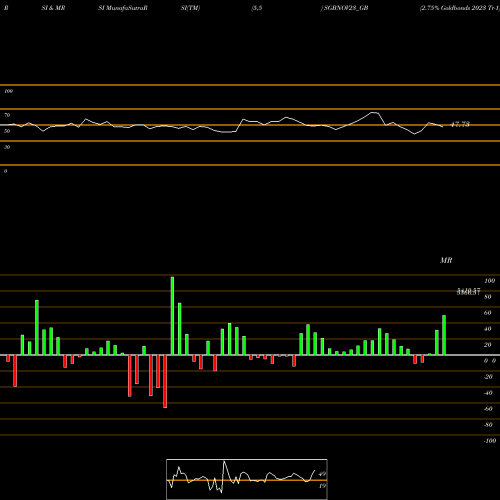Click the 40 label on MR axis
The height and width of the screenshot is (500, 500).
[x=488, y=329]
